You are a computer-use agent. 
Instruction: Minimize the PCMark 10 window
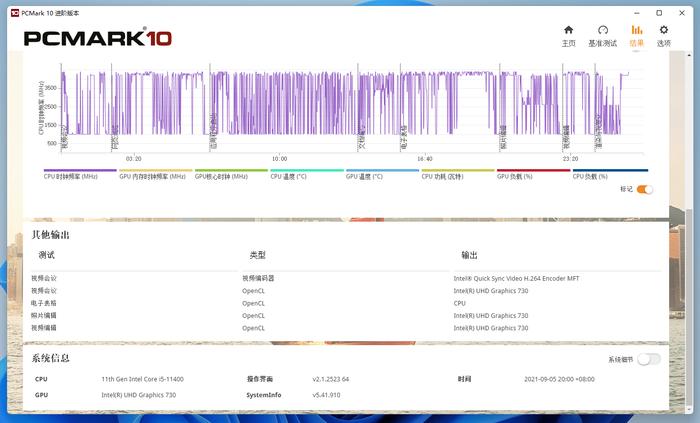637,13
